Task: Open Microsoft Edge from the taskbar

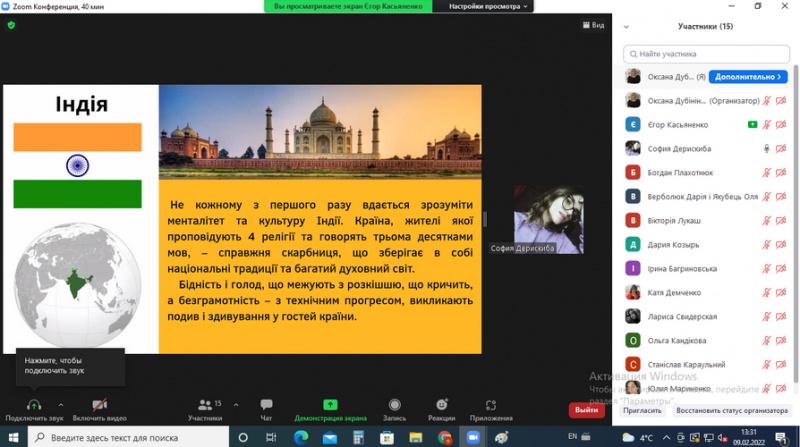Action: pyautogui.click(x=301, y=437)
